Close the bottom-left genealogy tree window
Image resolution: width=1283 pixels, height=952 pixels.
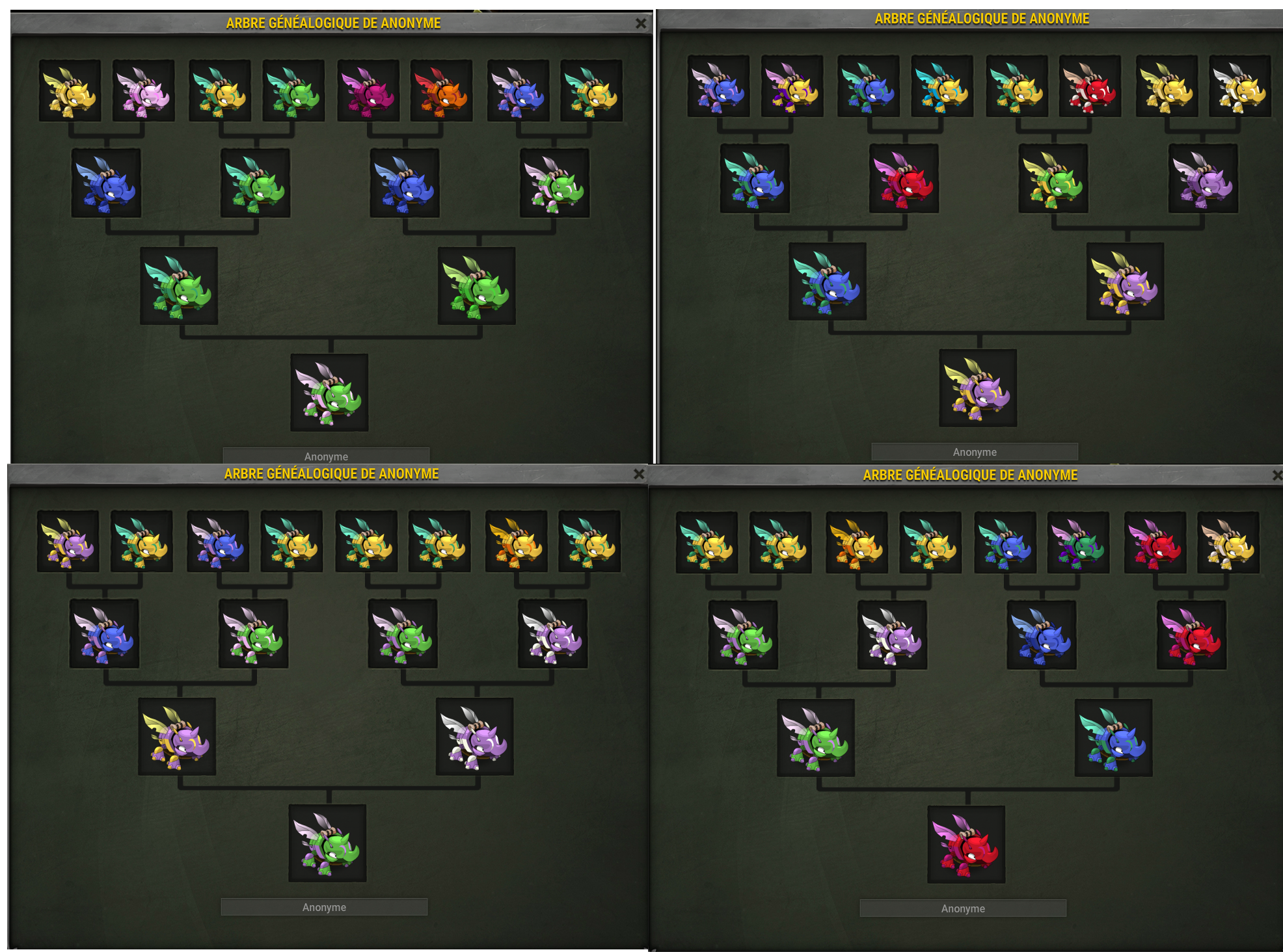pos(639,474)
